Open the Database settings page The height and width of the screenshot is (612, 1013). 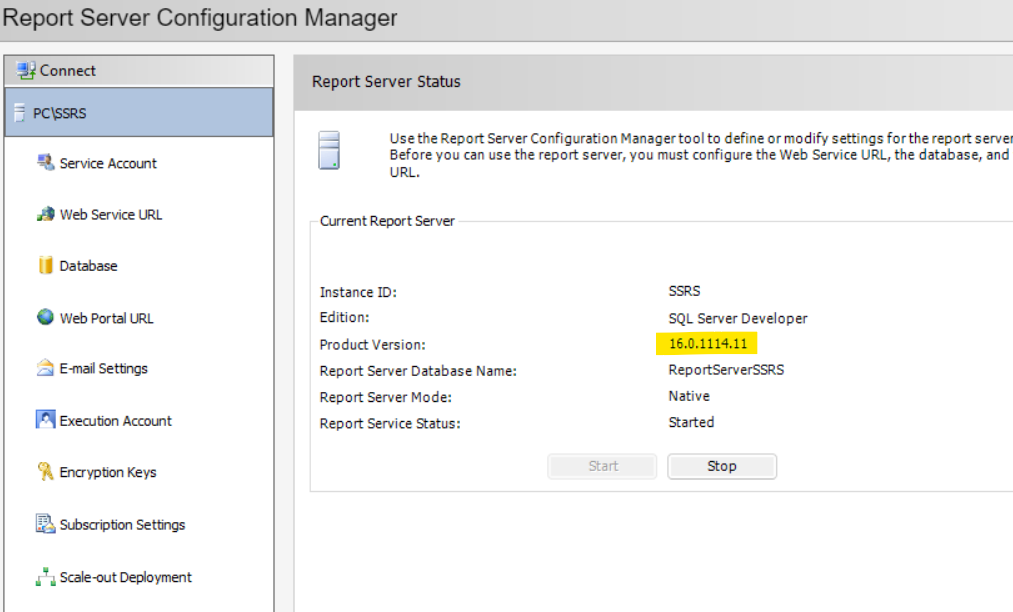pos(89,266)
